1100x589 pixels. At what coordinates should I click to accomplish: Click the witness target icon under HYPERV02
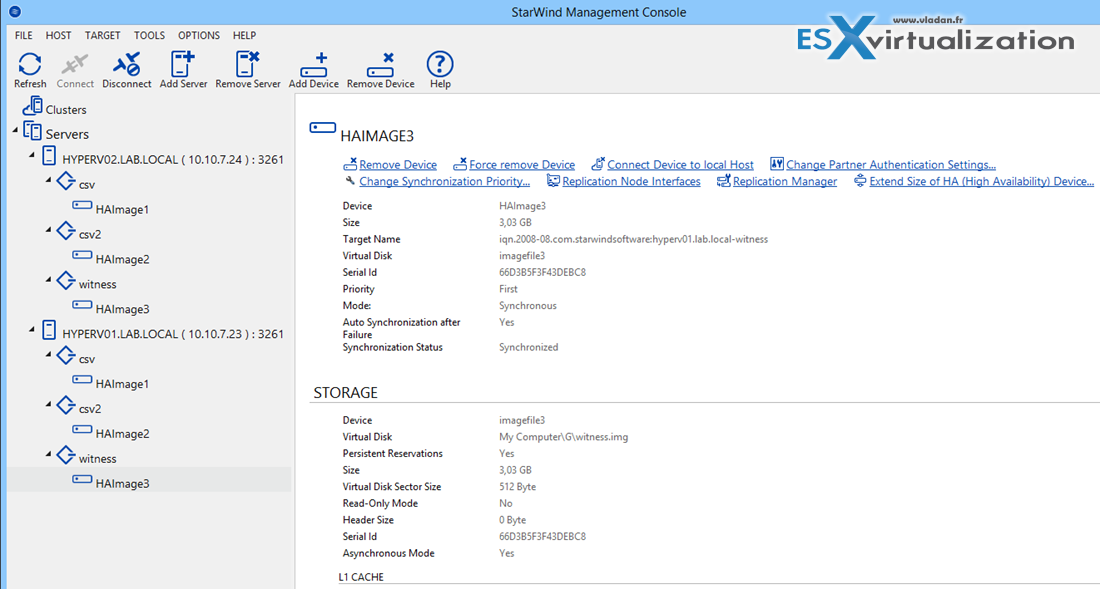(x=65, y=281)
